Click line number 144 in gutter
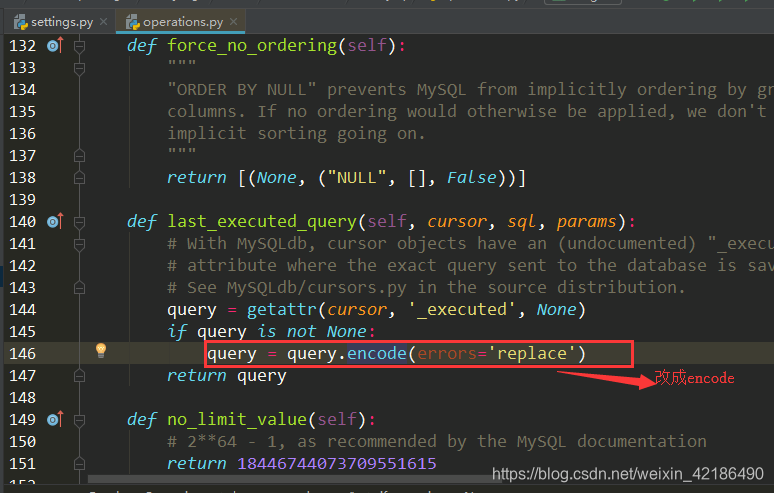The height and width of the screenshot is (493, 774). (23, 310)
